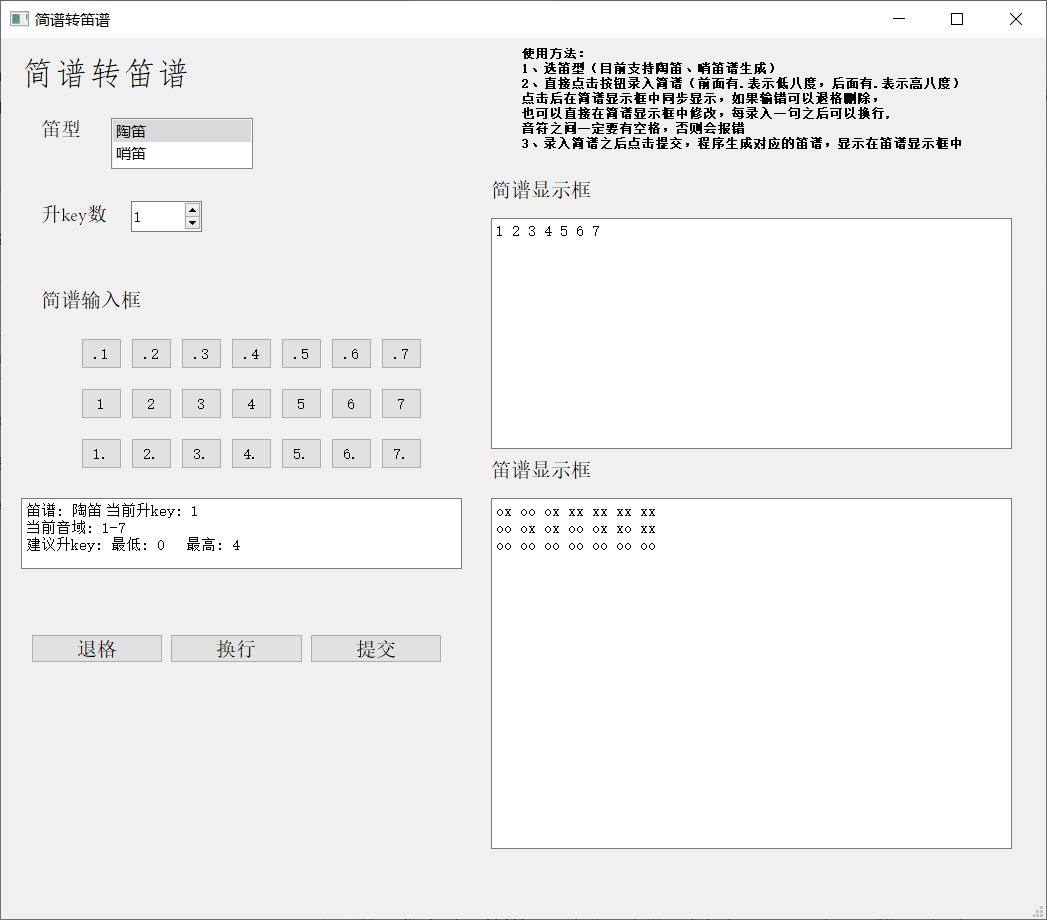Decrement 升key数 using the down arrow
The height and width of the screenshot is (920, 1047).
pyautogui.click(x=190, y=222)
